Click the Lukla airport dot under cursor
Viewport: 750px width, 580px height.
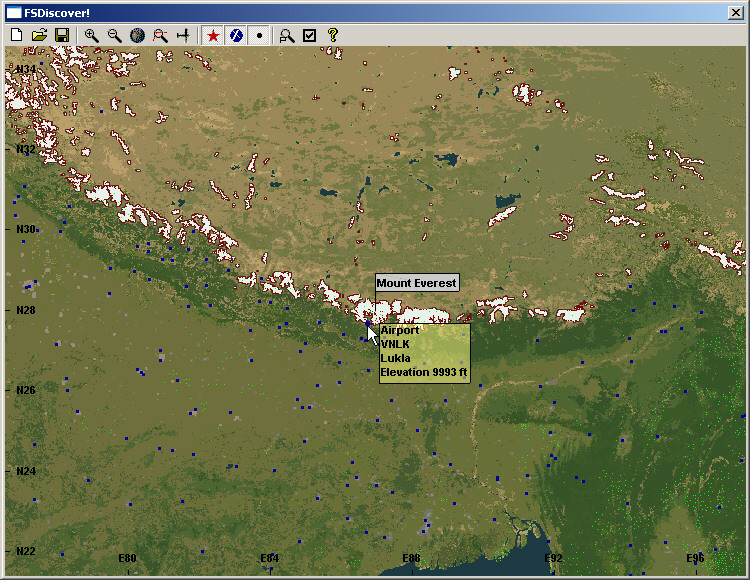(368, 324)
